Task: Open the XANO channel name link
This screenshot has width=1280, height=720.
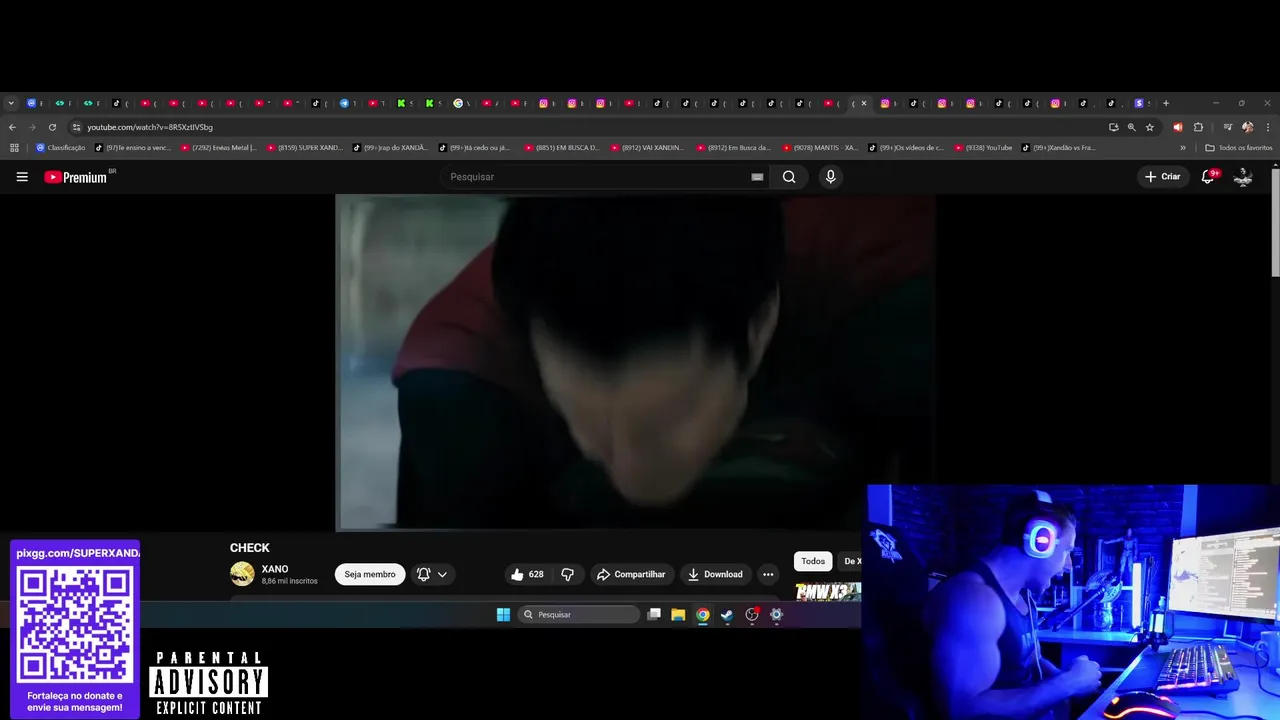Action: 275,569
